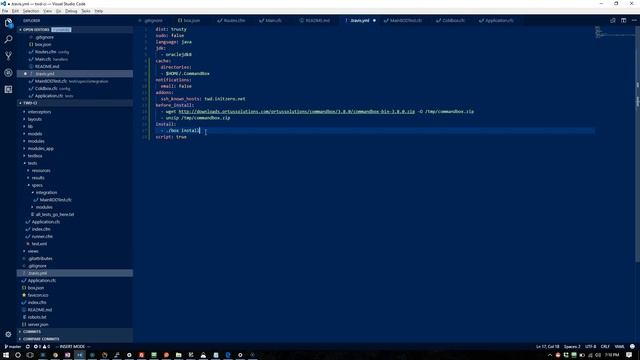Expand the layouts folder

(x=35, y=119)
